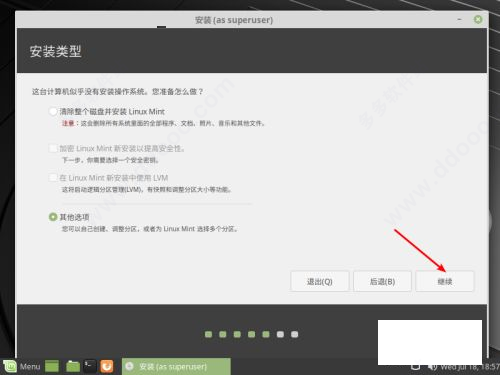This screenshot has height=375, width=500.
Task: Tick the encrypt Linux Mint installation checkbox
Action: click(x=53, y=148)
